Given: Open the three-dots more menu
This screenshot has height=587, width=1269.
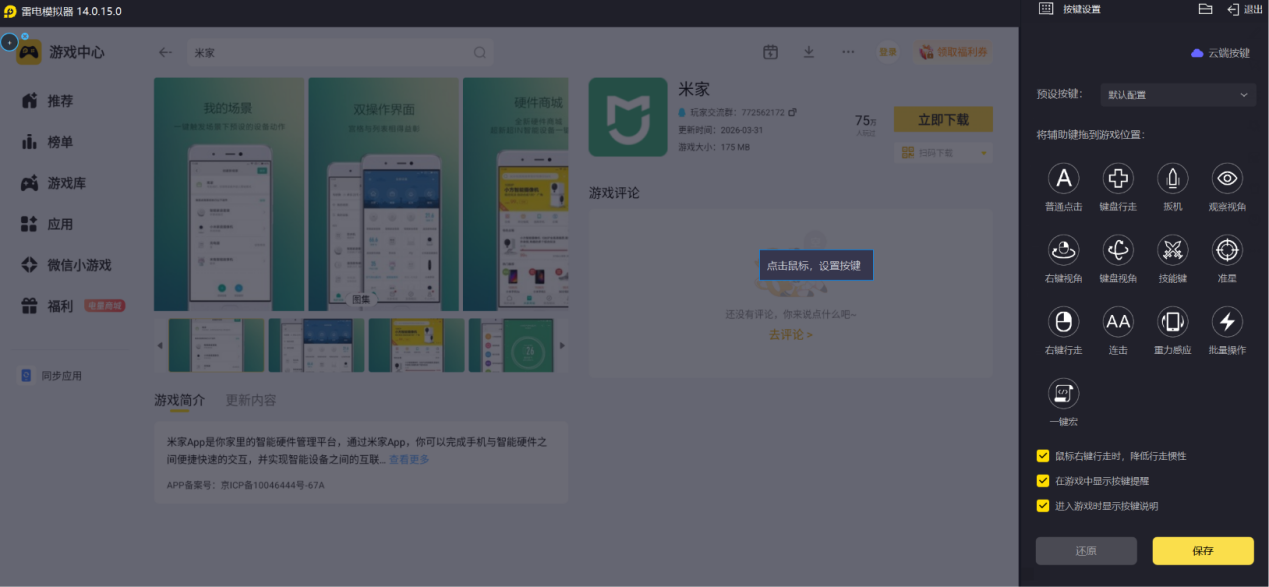Looking at the screenshot, I should 848,52.
